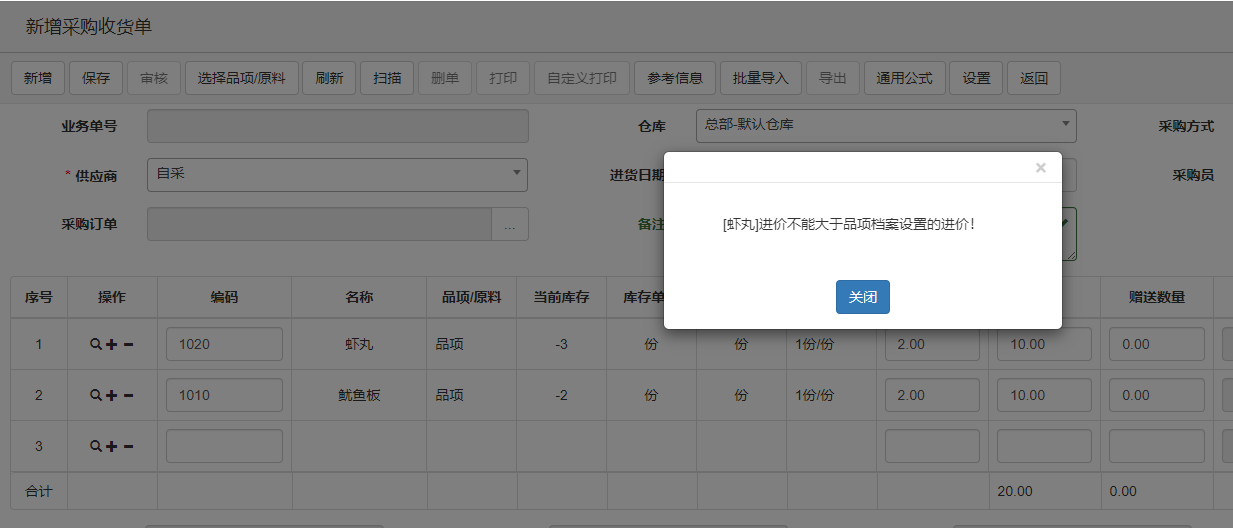1233x528 pixels.
Task: Open the 供应商 dropdown showing 自采
Action: pyautogui.click(x=337, y=174)
